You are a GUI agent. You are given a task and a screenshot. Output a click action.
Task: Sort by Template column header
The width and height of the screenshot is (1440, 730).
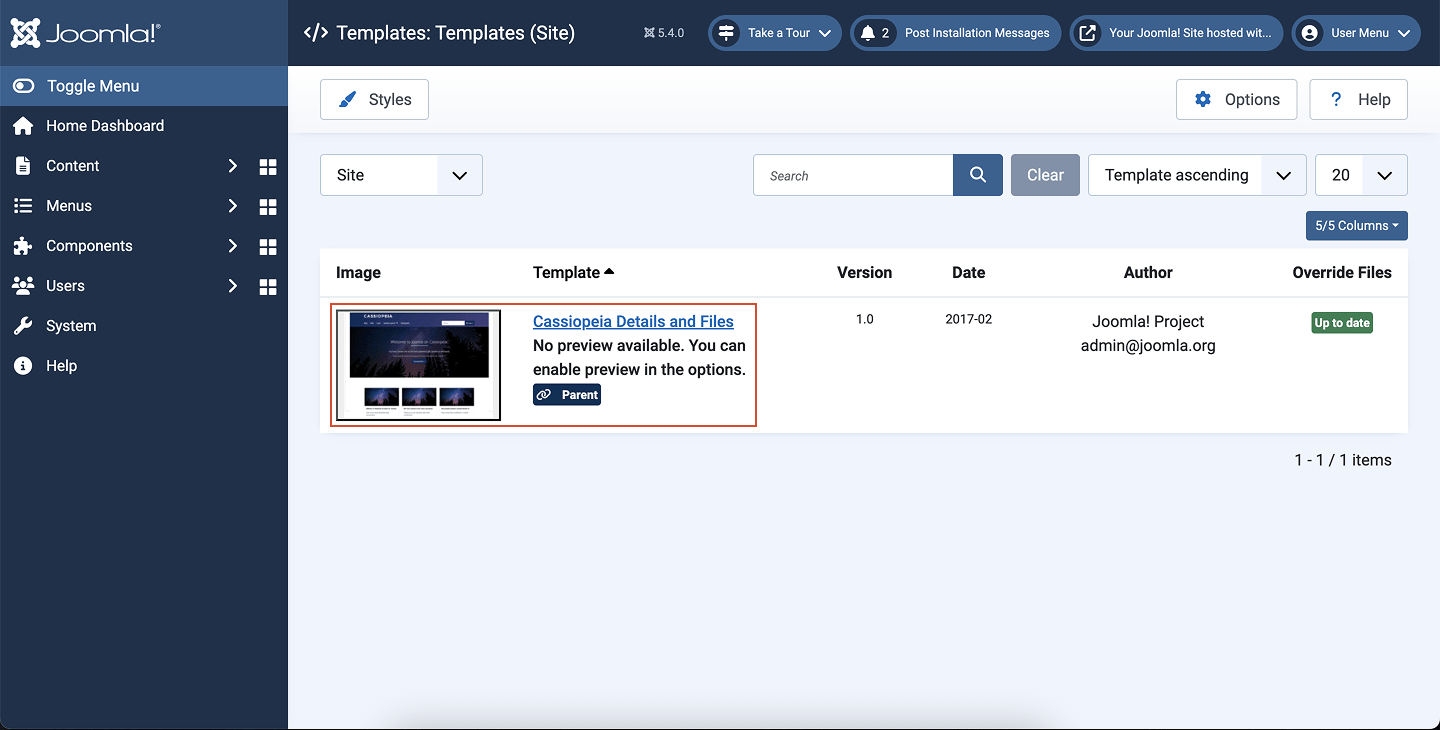click(573, 272)
